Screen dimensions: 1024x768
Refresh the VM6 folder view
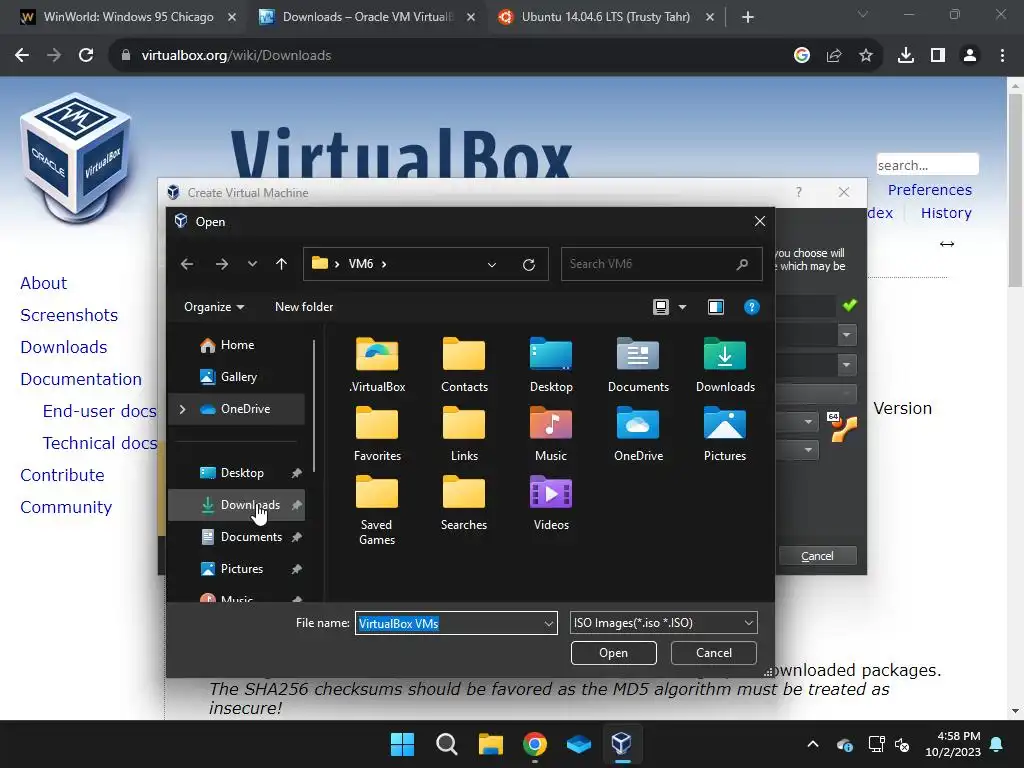529,264
